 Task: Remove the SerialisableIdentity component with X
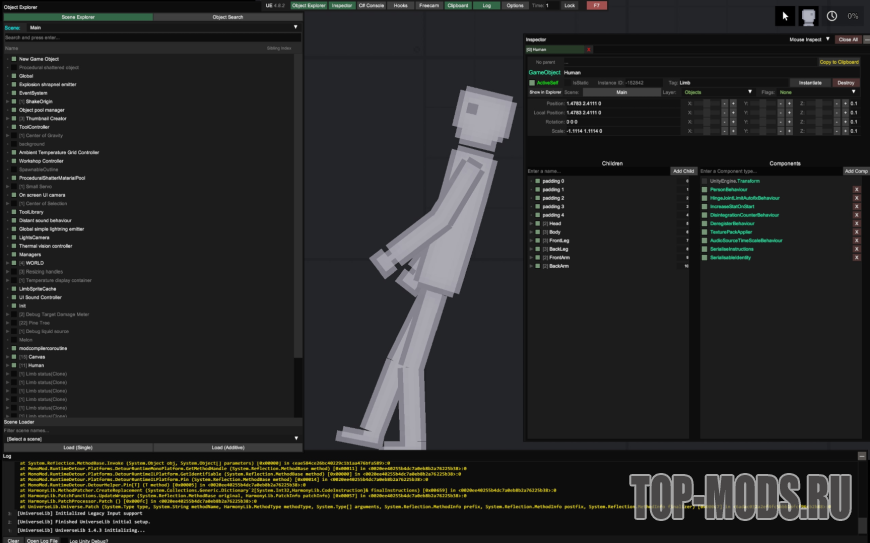pos(856,257)
